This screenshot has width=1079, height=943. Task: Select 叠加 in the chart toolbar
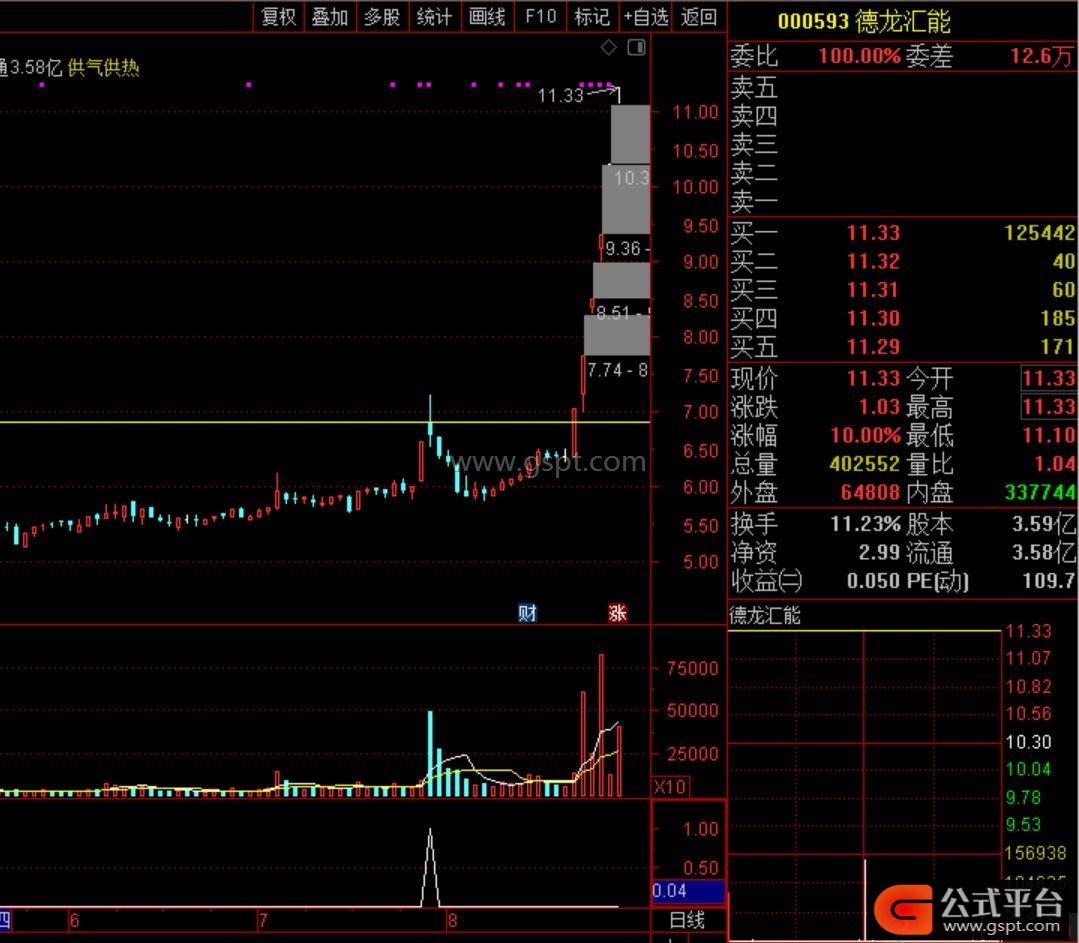330,17
